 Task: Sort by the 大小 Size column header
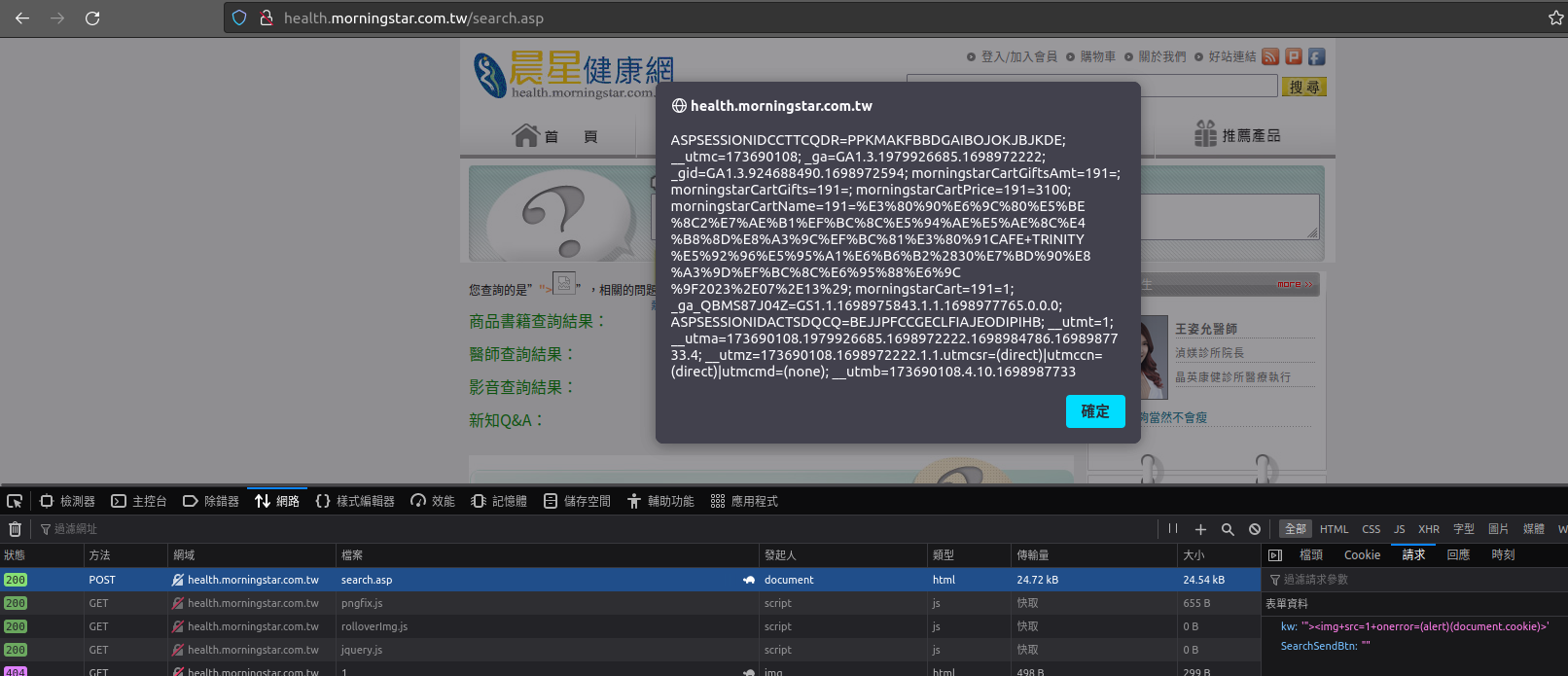click(1219, 555)
